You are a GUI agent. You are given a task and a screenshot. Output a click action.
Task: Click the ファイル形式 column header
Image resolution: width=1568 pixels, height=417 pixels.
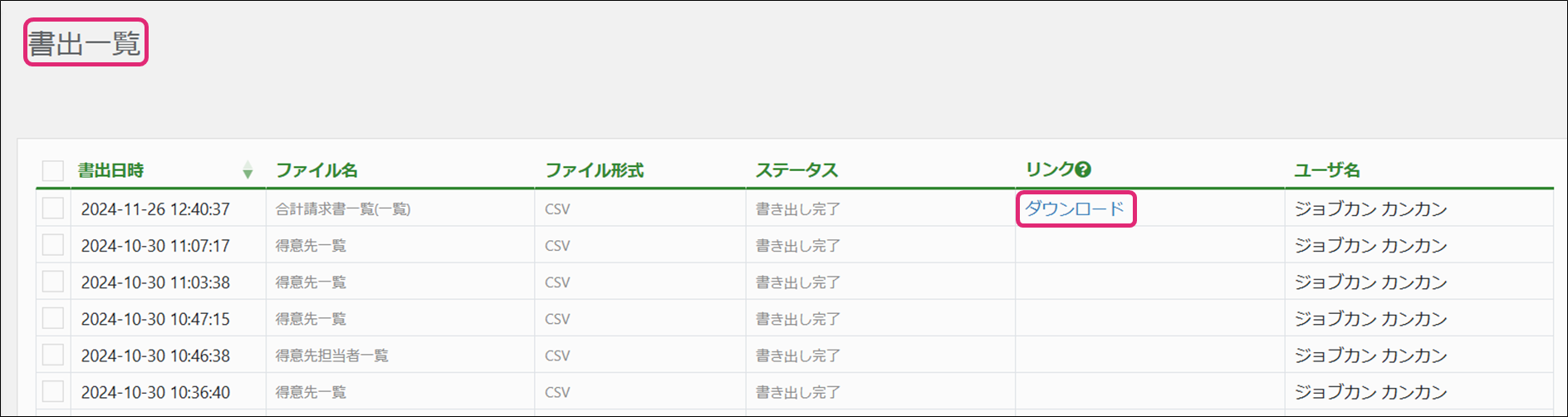click(x=594, y=170)
